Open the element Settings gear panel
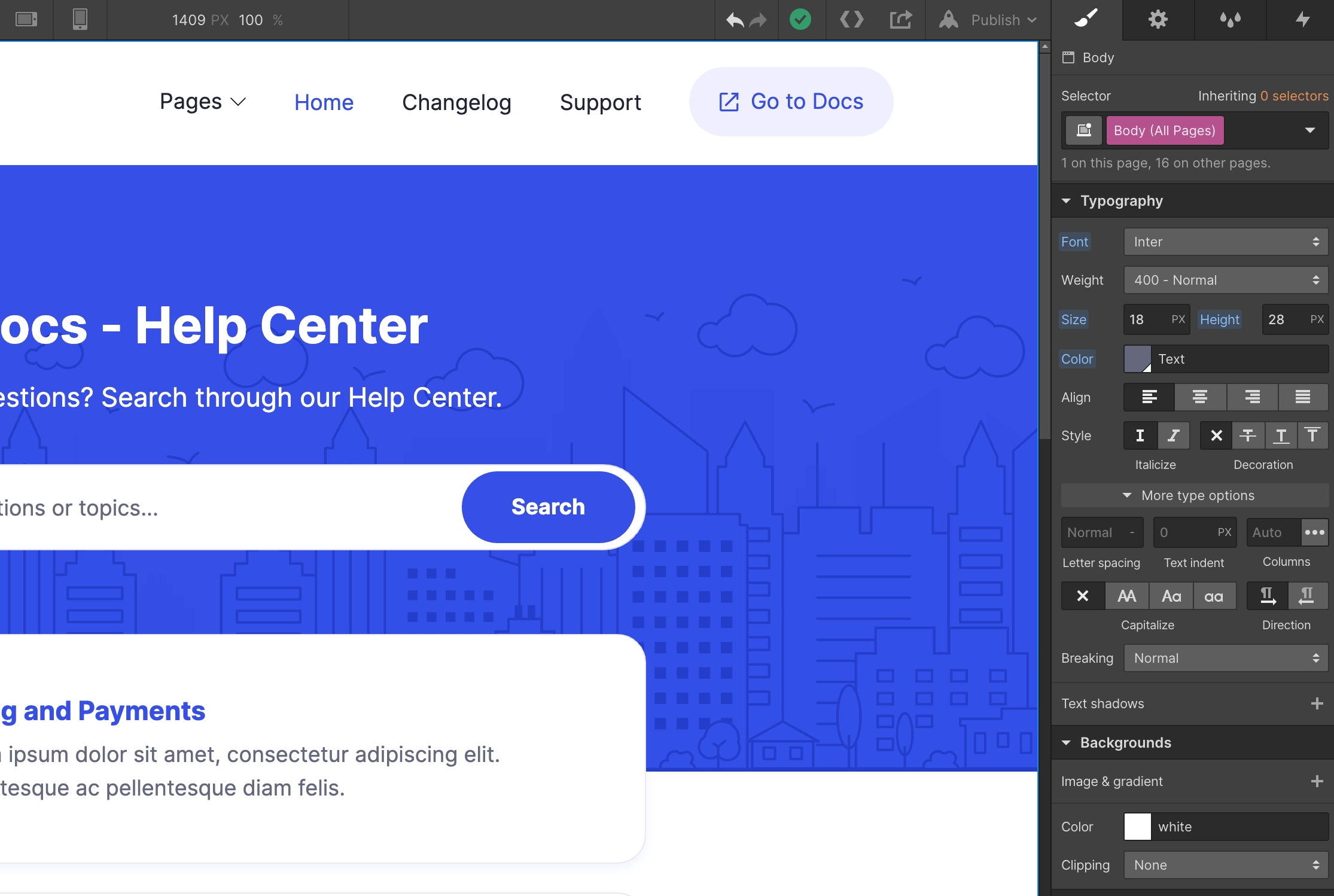The width and height of the screenshot is (1334, 896). click(1158, 20)
